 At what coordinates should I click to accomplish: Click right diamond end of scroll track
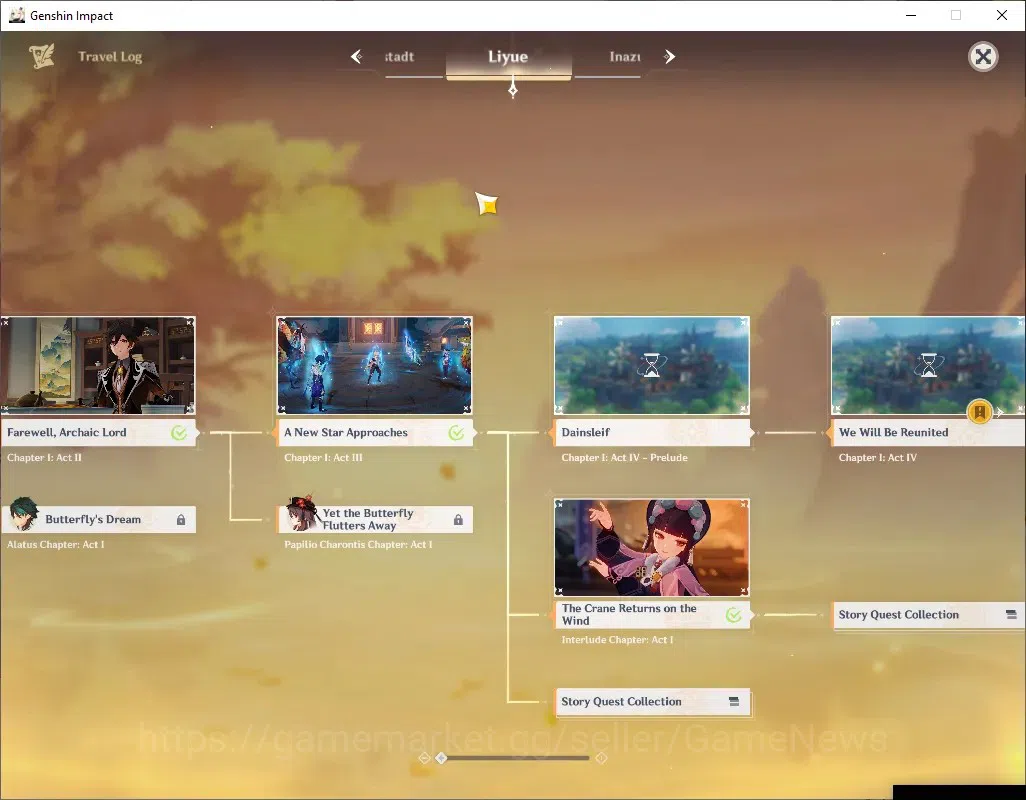601,758
